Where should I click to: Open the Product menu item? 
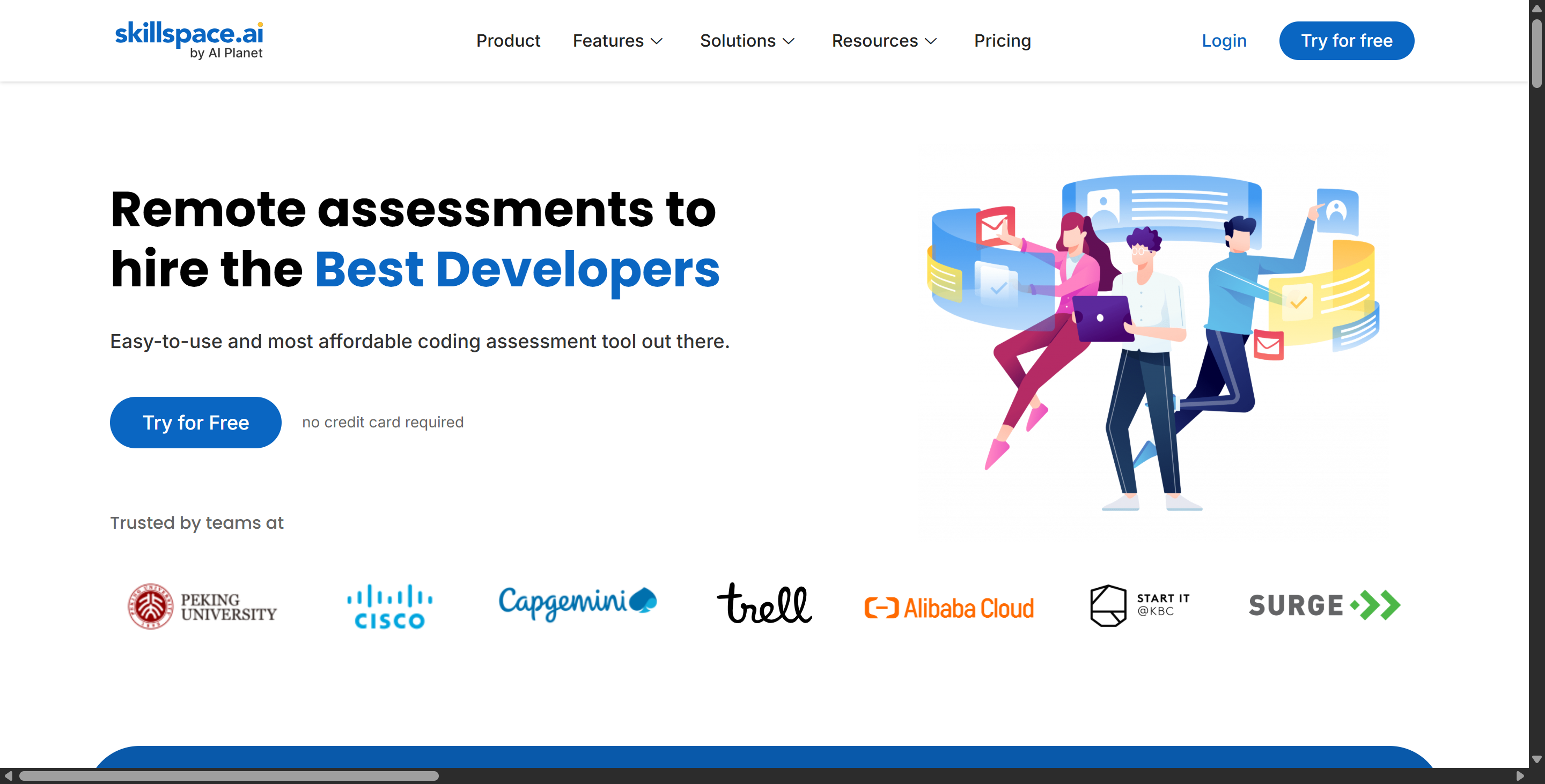[x=508, y=41]
